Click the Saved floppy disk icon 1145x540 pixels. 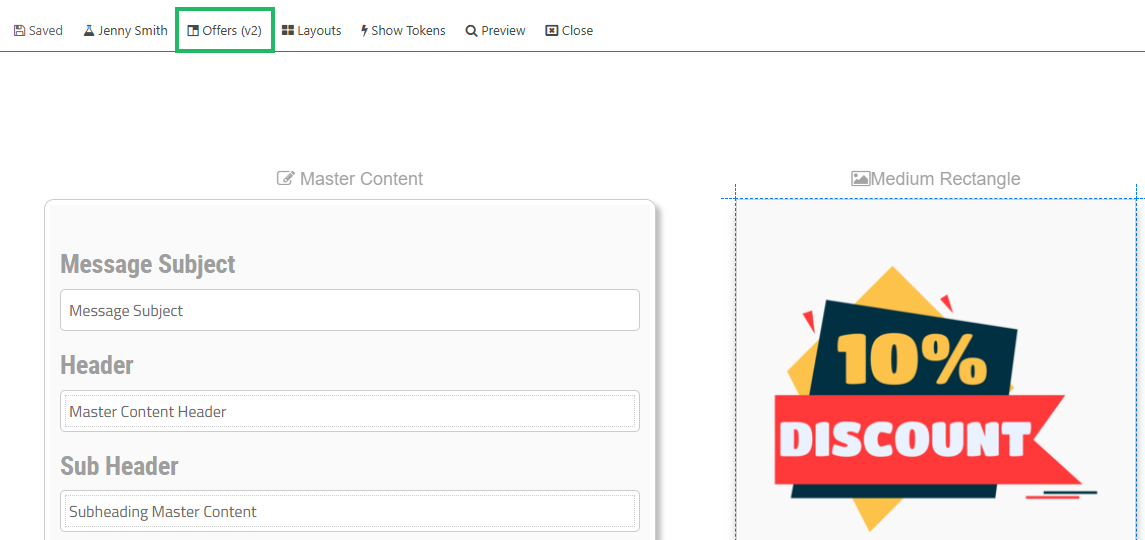[19, 31]
